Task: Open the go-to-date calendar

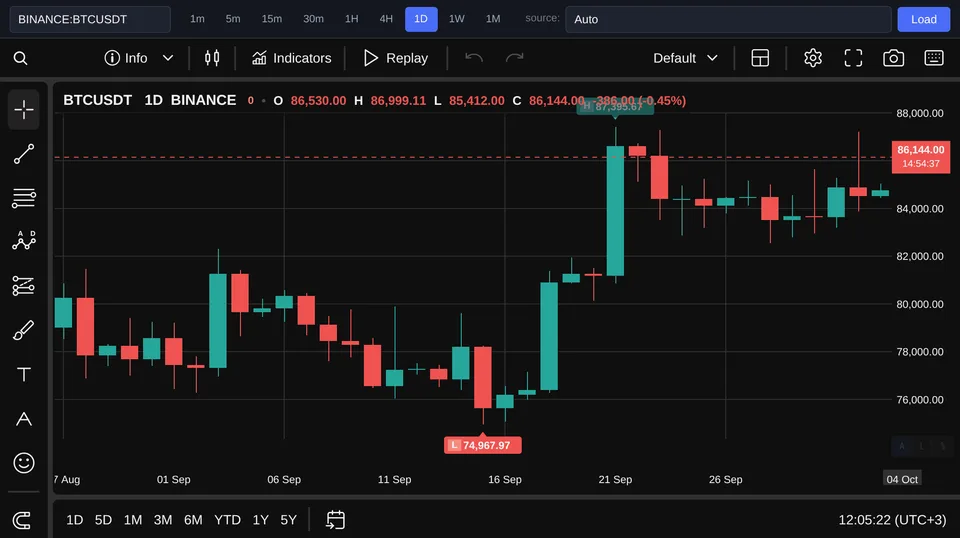Action: pyautogui.click(x=336, y=520)
